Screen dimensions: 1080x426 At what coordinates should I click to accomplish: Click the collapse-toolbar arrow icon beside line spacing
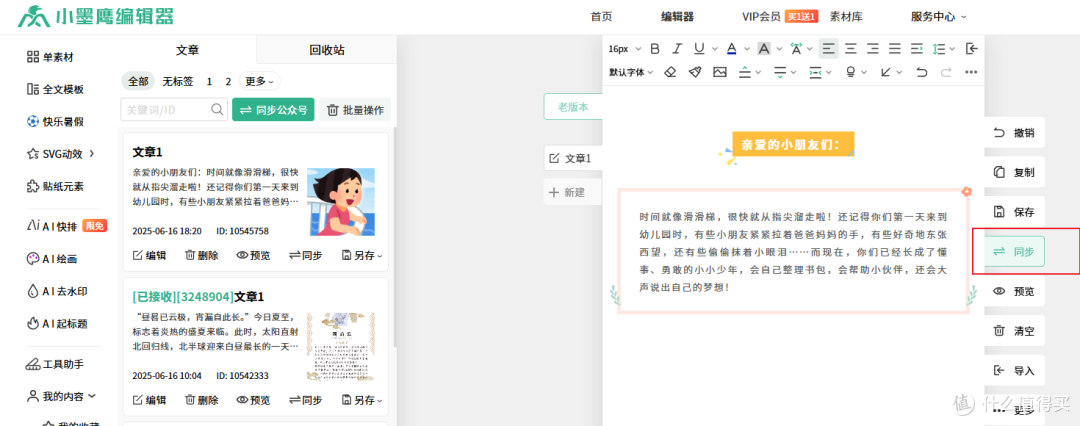click(972, 48)
